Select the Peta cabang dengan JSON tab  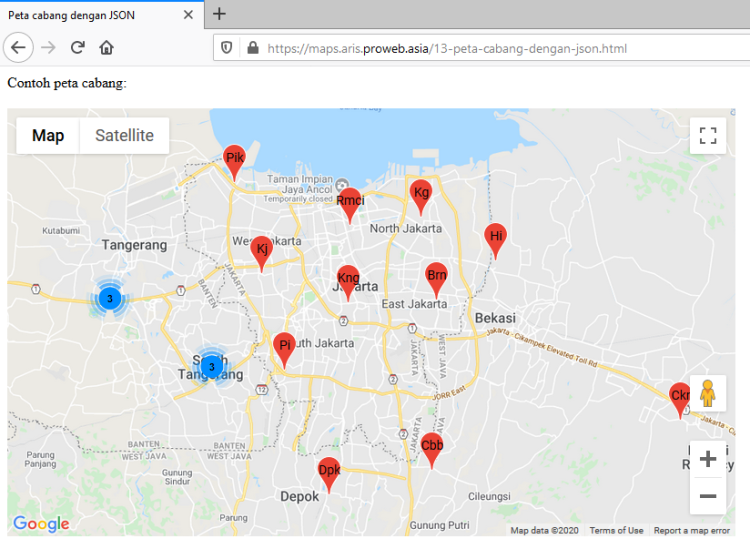coord(102,15)
